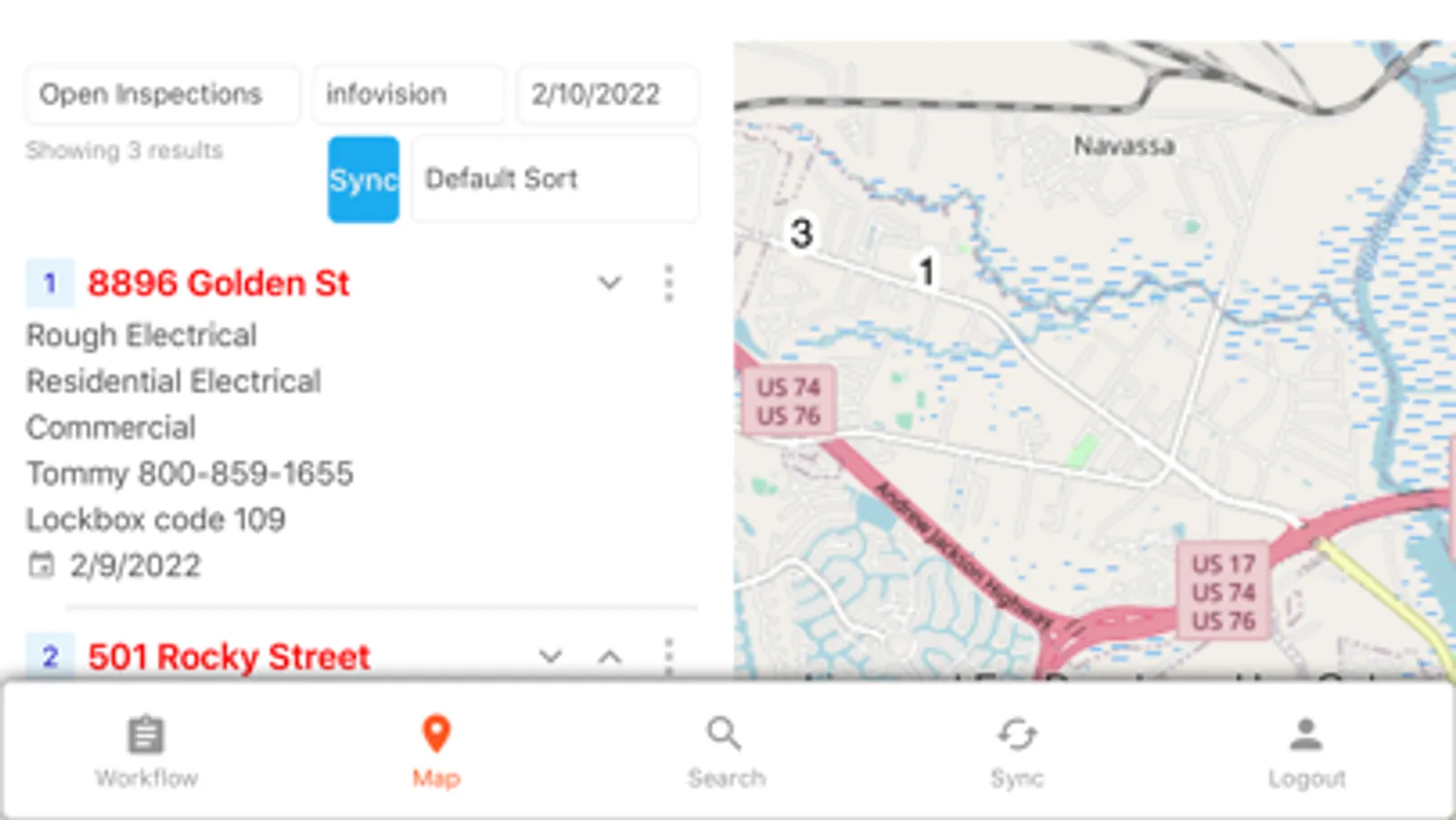Tap the Sync arrows icon in bottom bar
1456x820 pixels.
pos(1016,734)
